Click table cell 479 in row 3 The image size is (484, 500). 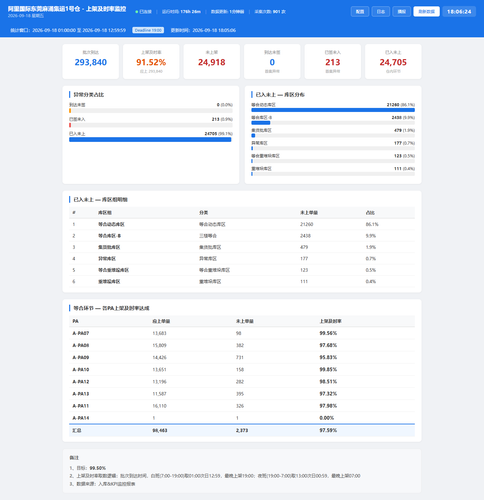[304, 247]
